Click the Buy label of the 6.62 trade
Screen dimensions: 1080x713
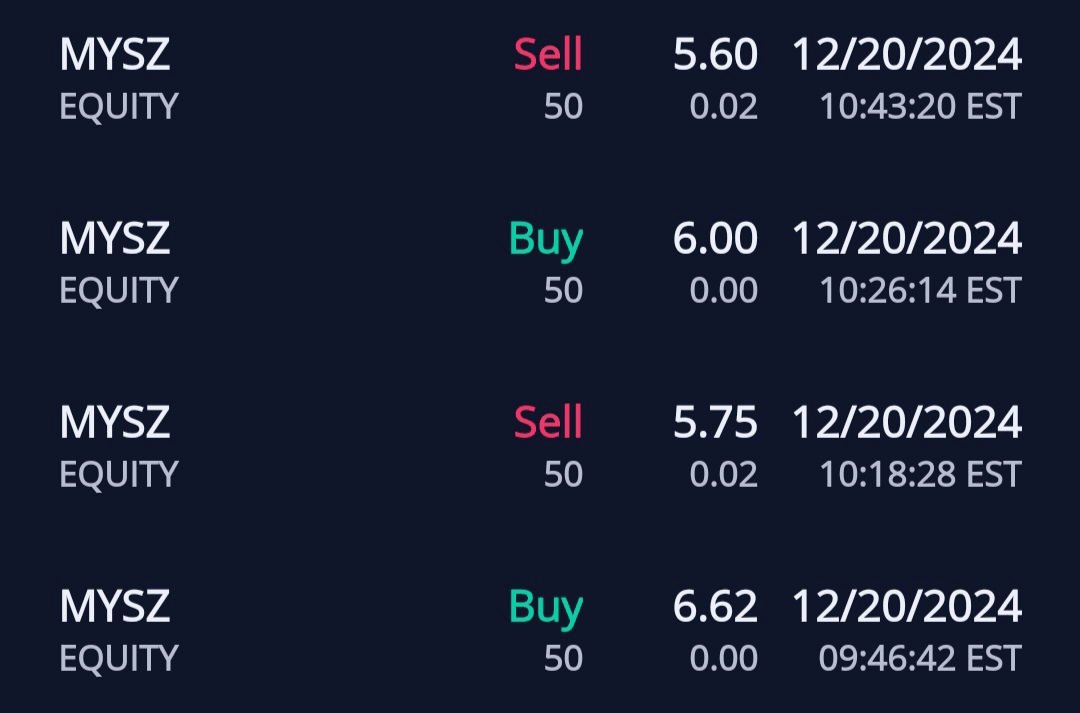click(545, 606)
